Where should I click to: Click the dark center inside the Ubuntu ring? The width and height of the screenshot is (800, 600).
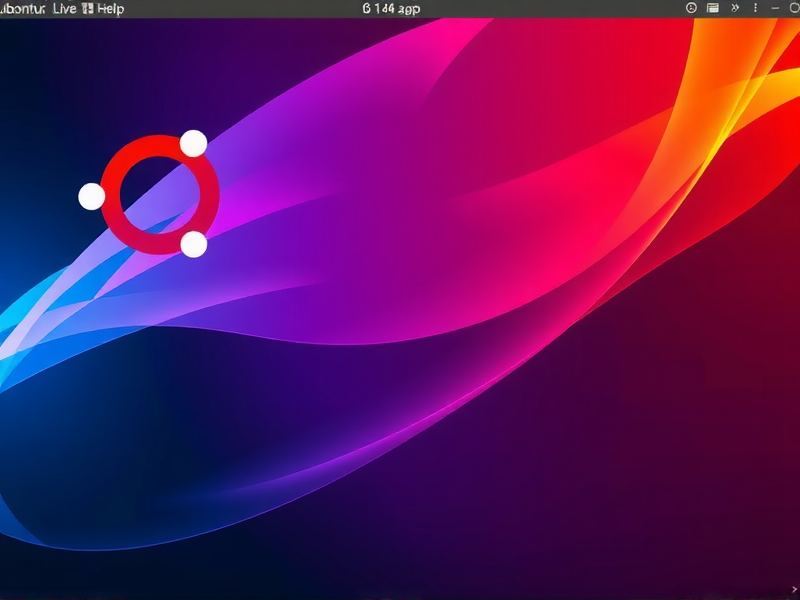coord(159,195)
